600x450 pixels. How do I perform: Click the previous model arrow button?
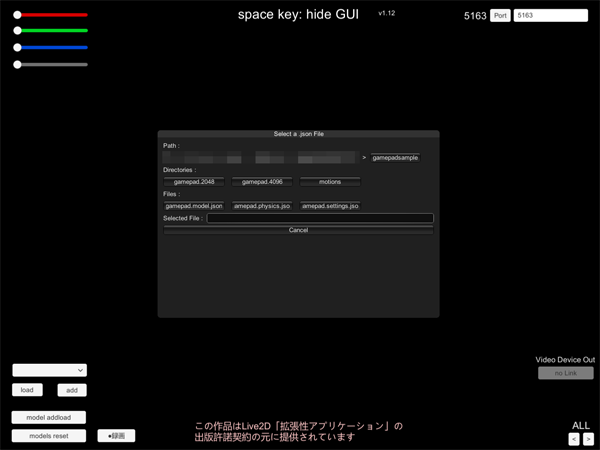[574, 439]
